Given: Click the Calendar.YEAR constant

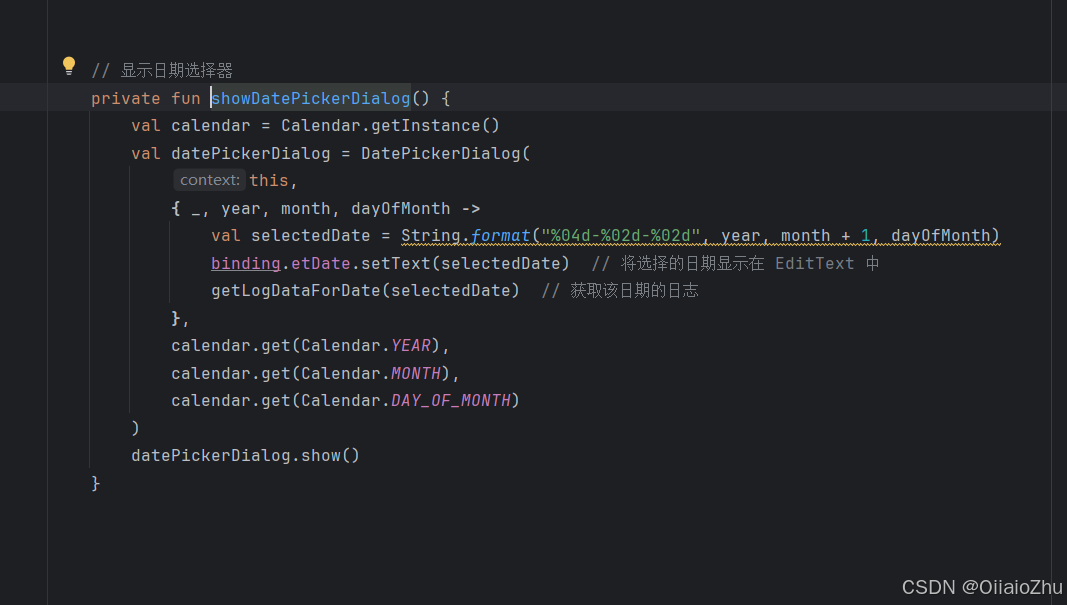Looking at the screenshot, I should coord(411,346).
